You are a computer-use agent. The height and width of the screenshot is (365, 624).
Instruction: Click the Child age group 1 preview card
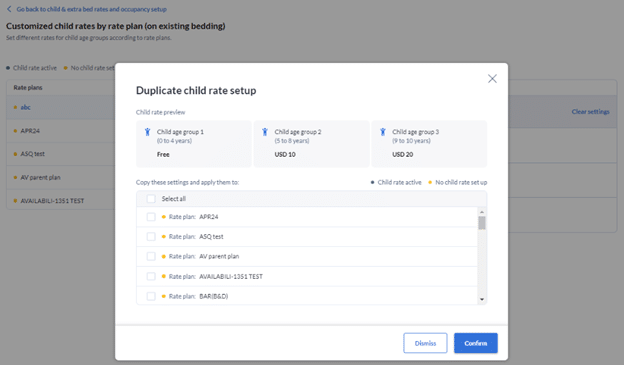pos(194,144)
